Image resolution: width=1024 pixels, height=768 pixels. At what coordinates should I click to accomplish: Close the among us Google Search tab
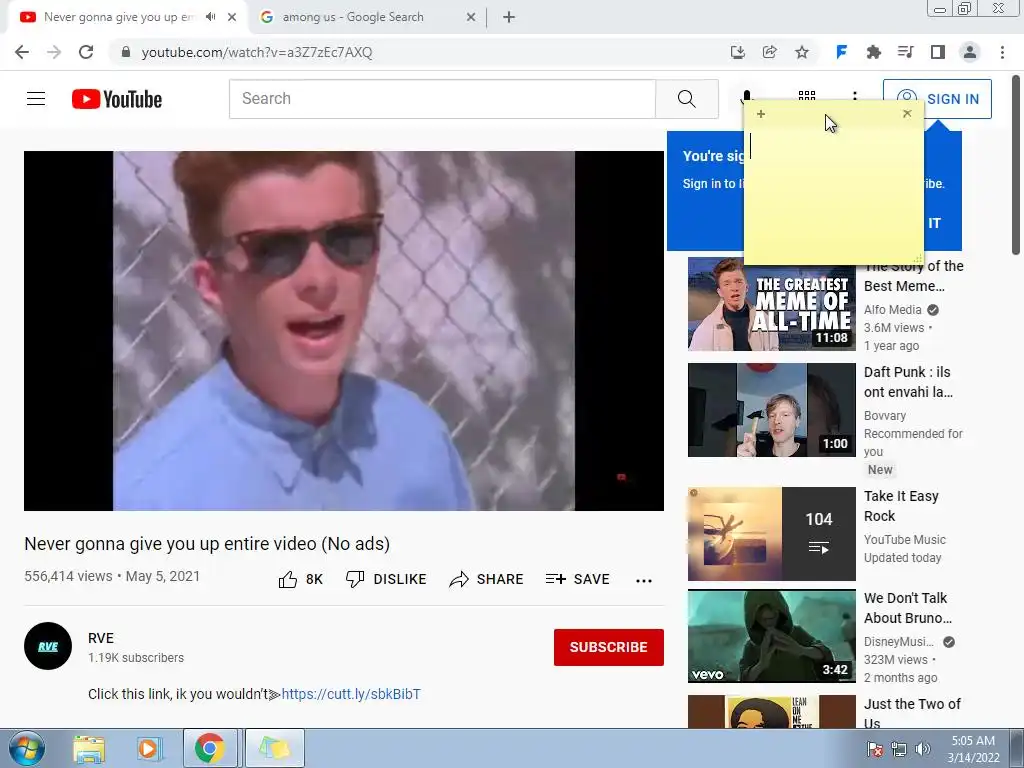471,18
